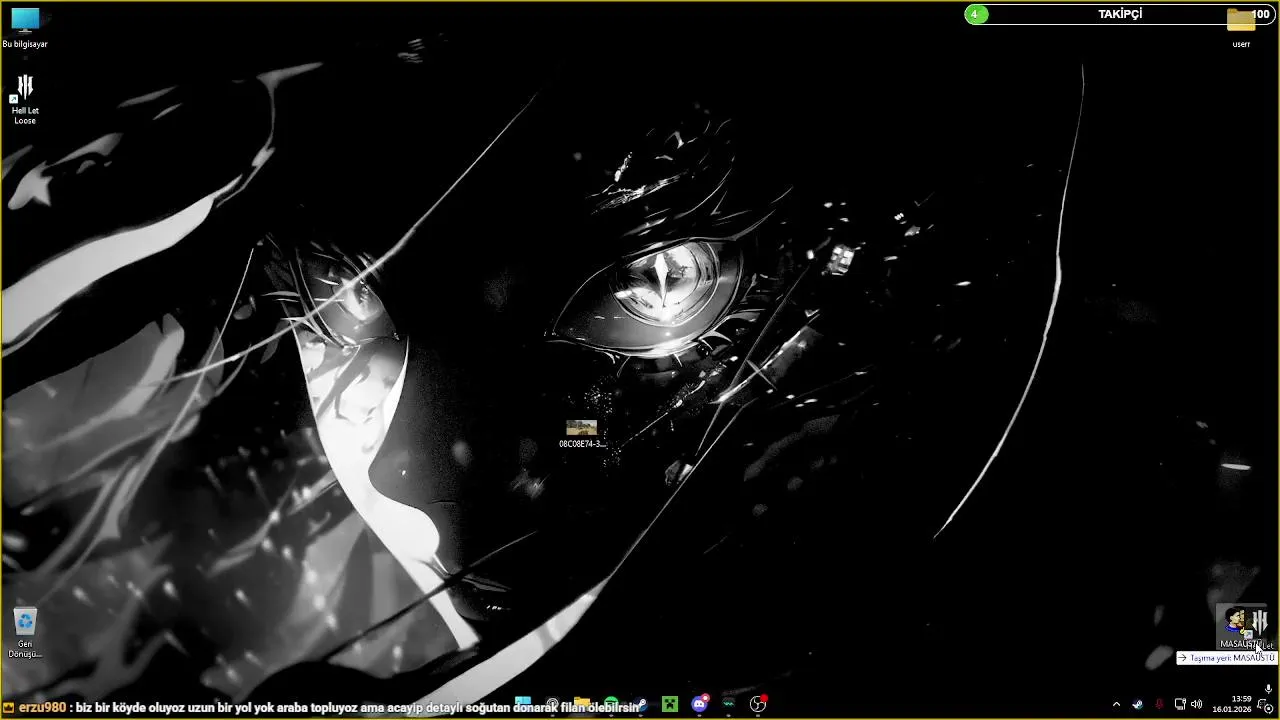Open the teal wave app in taskbar
The image size is (1280, 720).
729,704
